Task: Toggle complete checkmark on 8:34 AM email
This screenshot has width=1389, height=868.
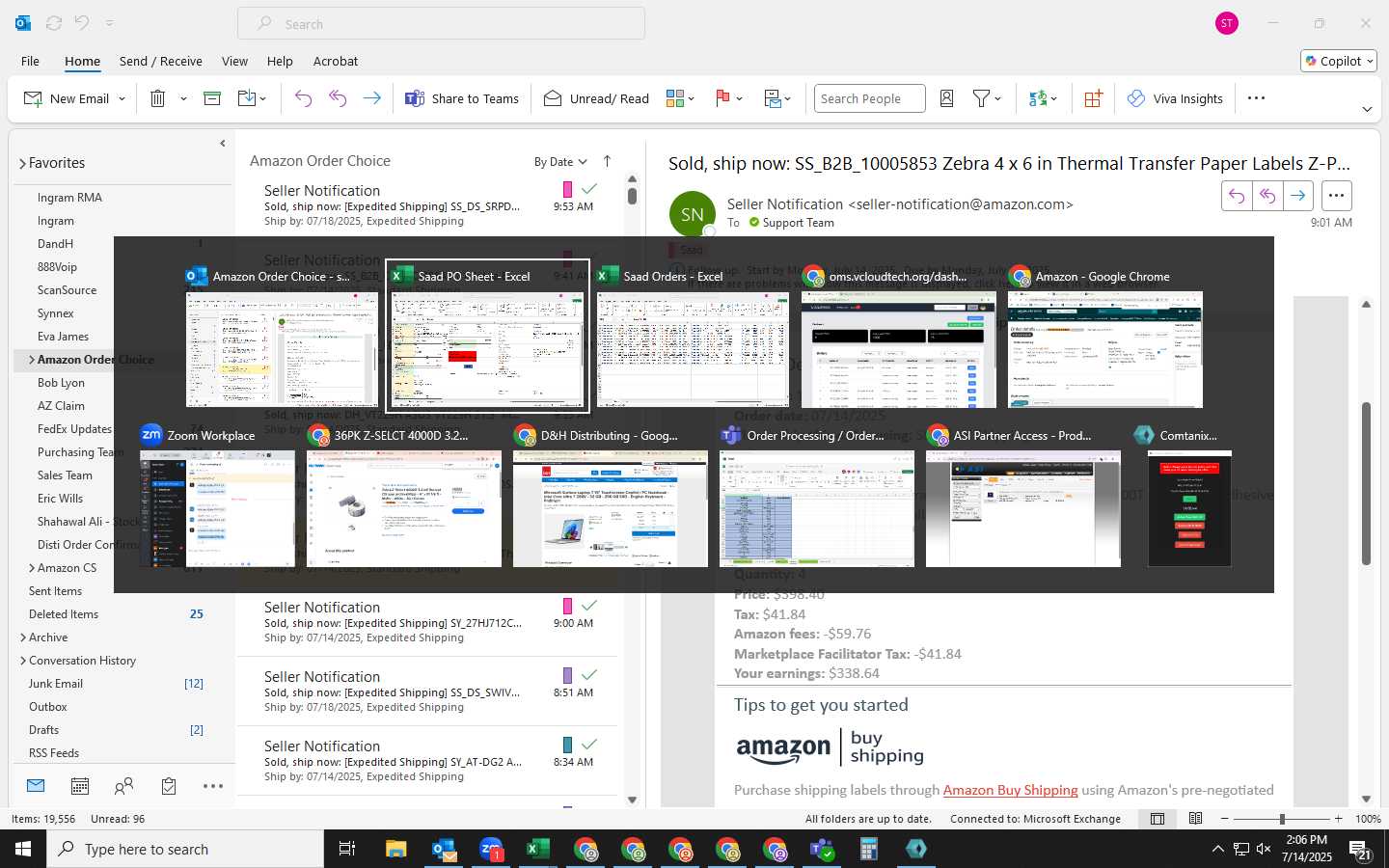Action: coord(589,745)
